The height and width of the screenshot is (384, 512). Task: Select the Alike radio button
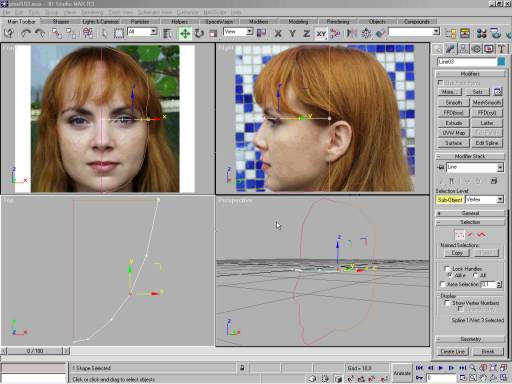click(x=450, y=275)
